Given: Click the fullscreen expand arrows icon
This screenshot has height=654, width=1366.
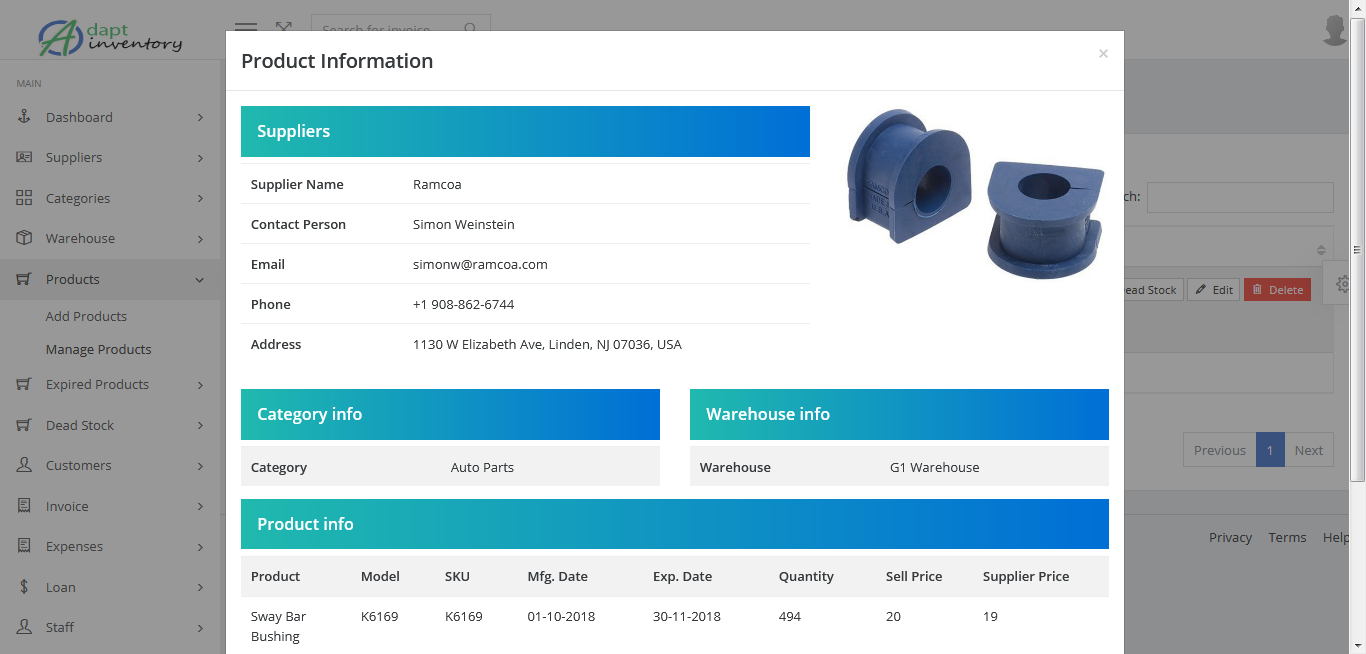Looking at the screenshot, I should click(x=284, y=28).
